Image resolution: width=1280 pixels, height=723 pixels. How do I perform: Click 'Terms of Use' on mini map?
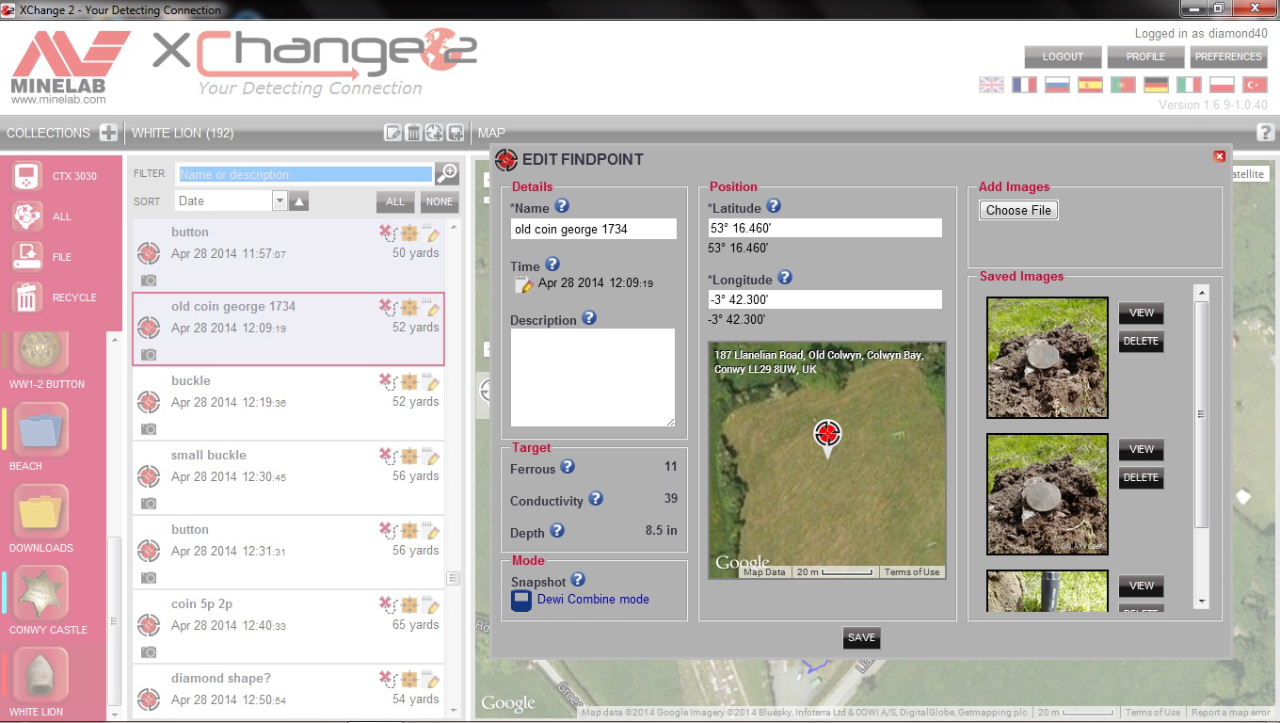[911, 572]
